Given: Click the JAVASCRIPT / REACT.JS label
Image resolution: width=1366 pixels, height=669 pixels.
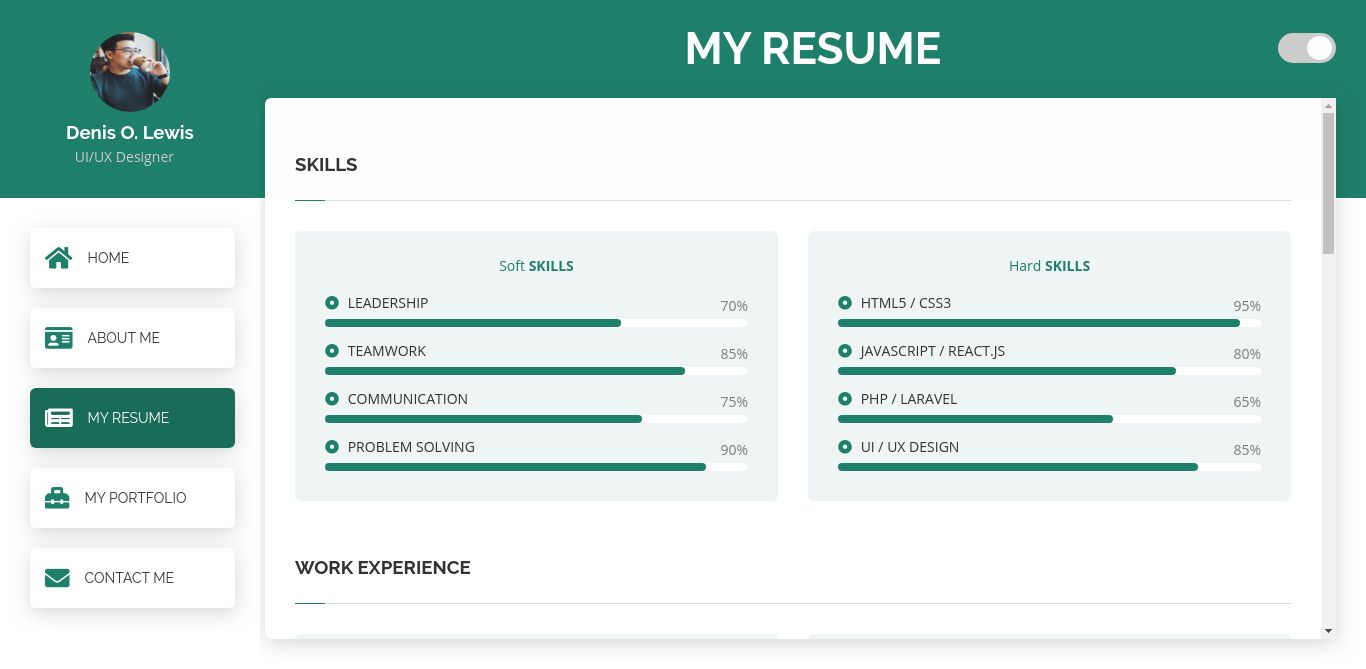Looking at the screenshot, I should (x=933, y=351).
